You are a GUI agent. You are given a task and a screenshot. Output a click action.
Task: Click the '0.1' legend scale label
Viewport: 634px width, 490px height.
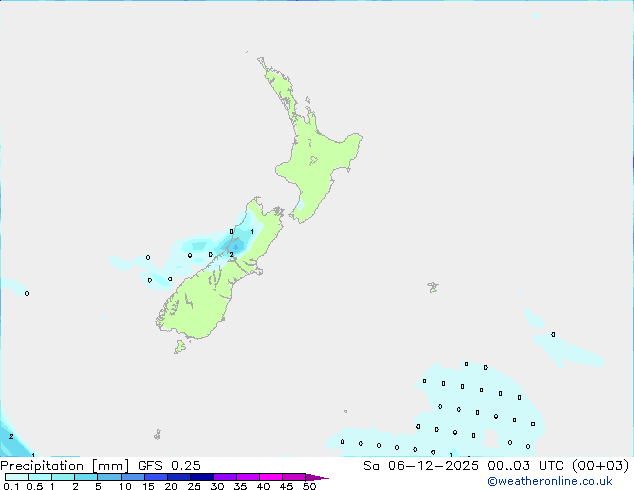(11, 486)
